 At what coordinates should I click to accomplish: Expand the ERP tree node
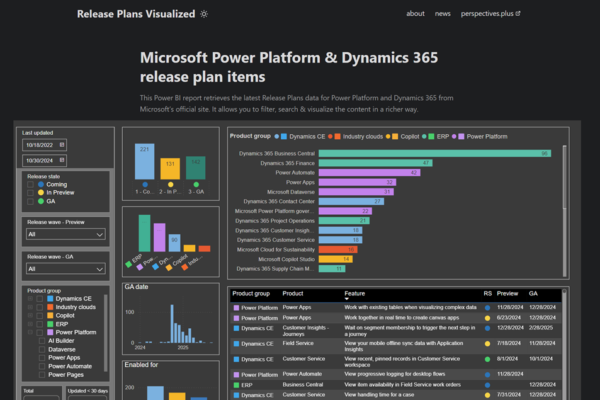30,324
